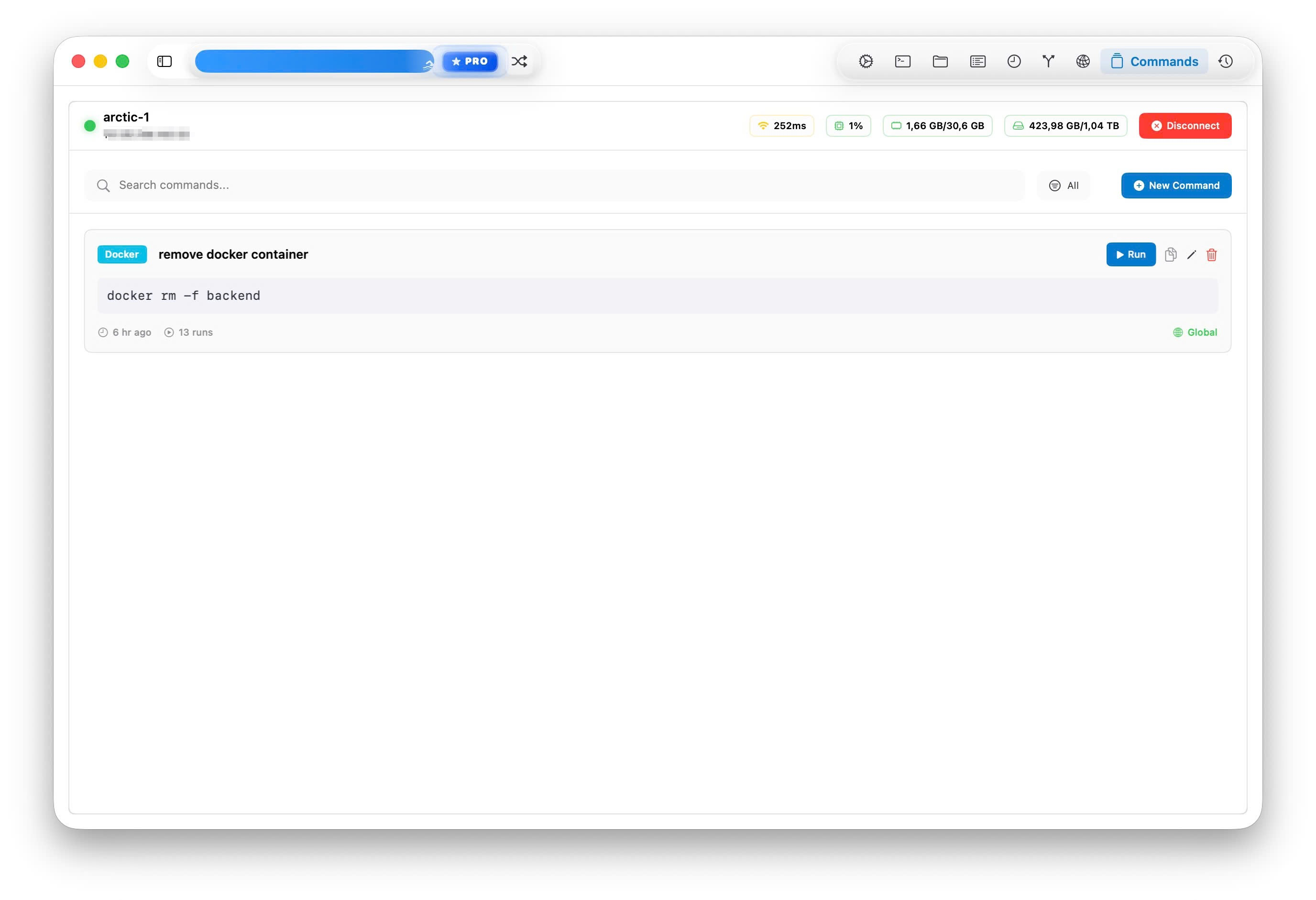Open the terminal tab icon
Screen dimensions: 1316x900
tap(903, 61)
